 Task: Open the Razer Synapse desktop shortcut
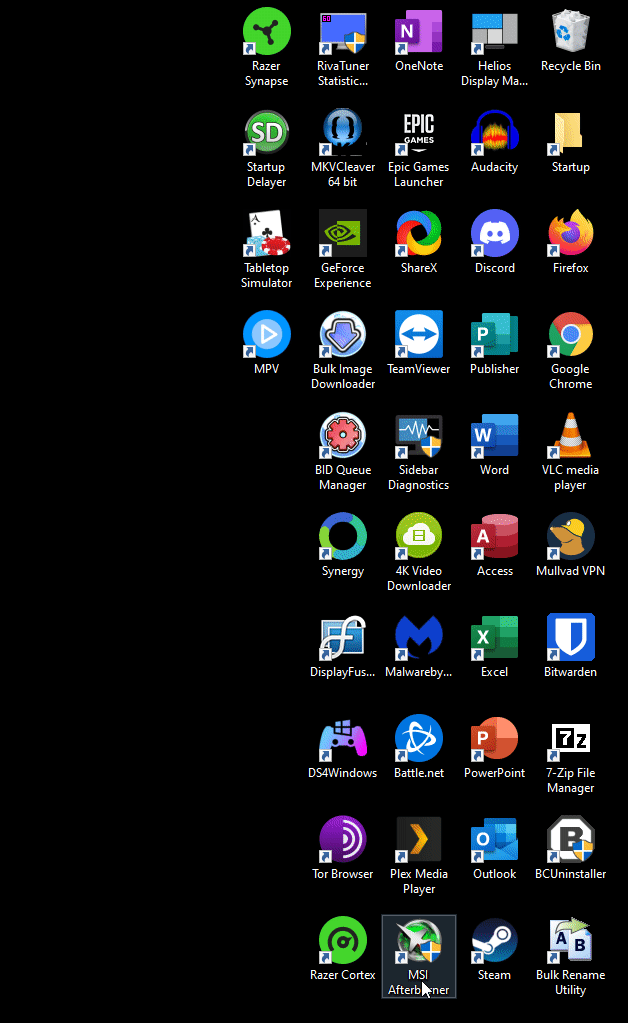click(267, 32)
